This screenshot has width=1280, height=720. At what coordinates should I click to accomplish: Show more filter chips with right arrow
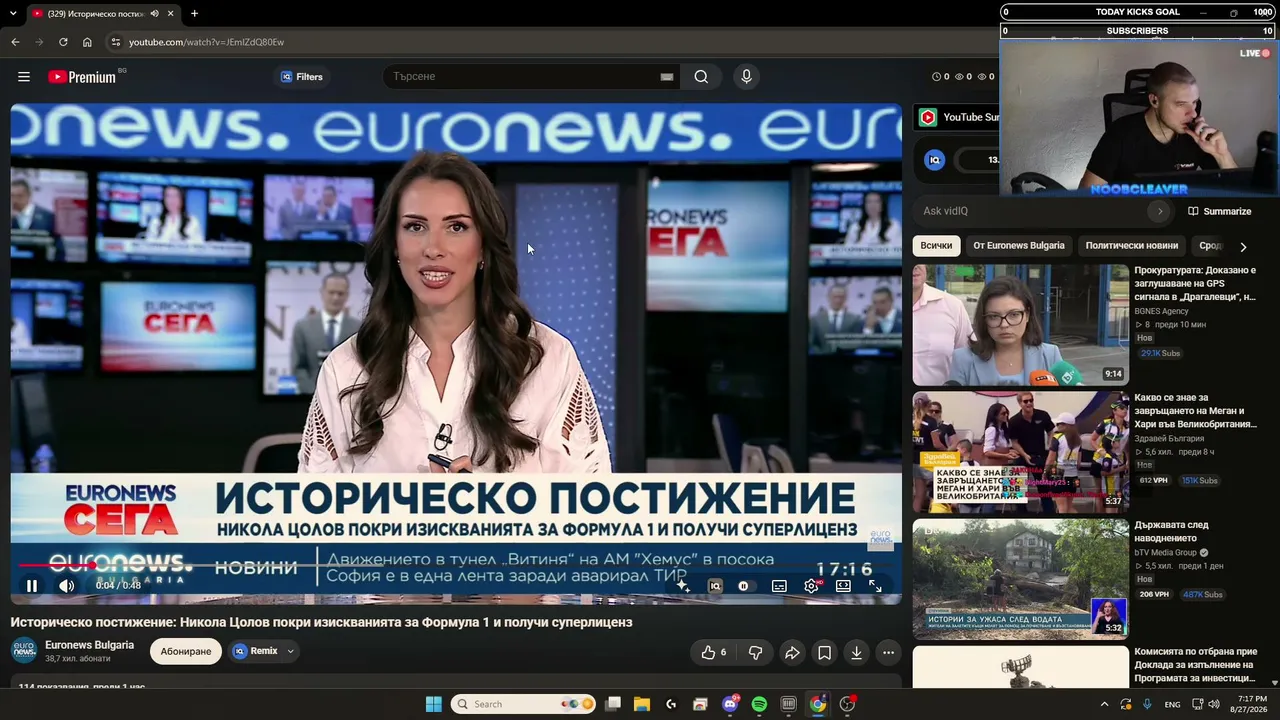click(1243, 247)
